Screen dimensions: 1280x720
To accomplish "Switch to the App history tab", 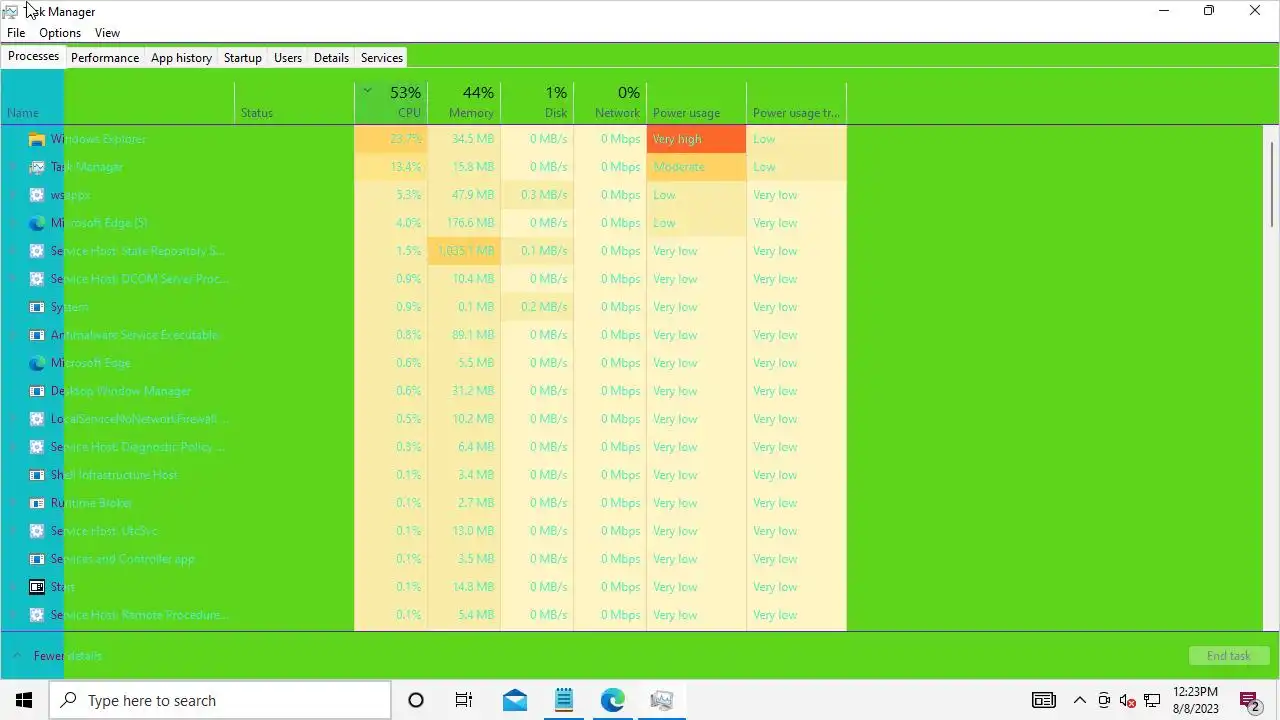I will (x=181, y=58).
